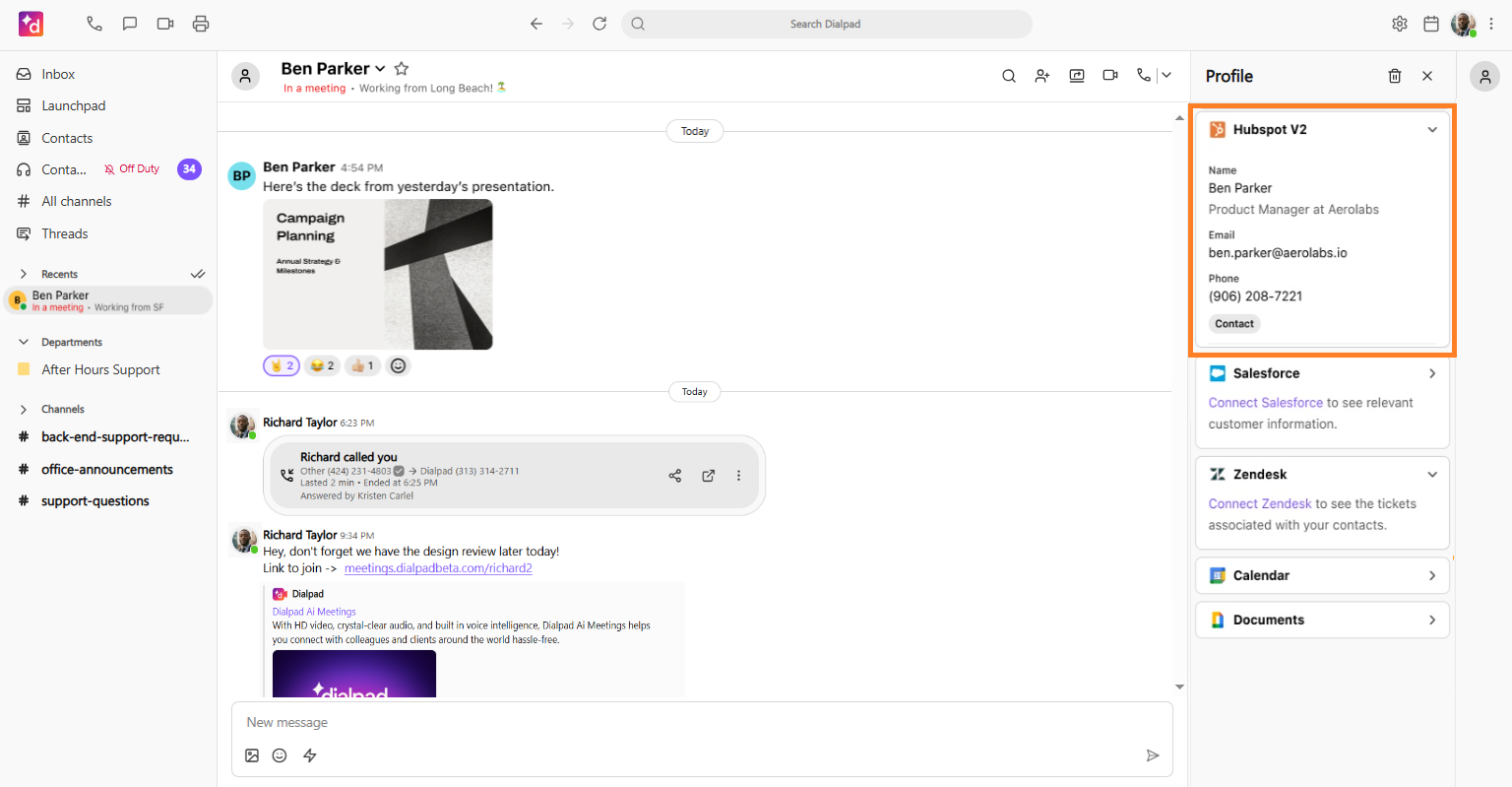
Task: Send the message with arrow icon
Action: pyautogui.click(x=1153, y=755)
